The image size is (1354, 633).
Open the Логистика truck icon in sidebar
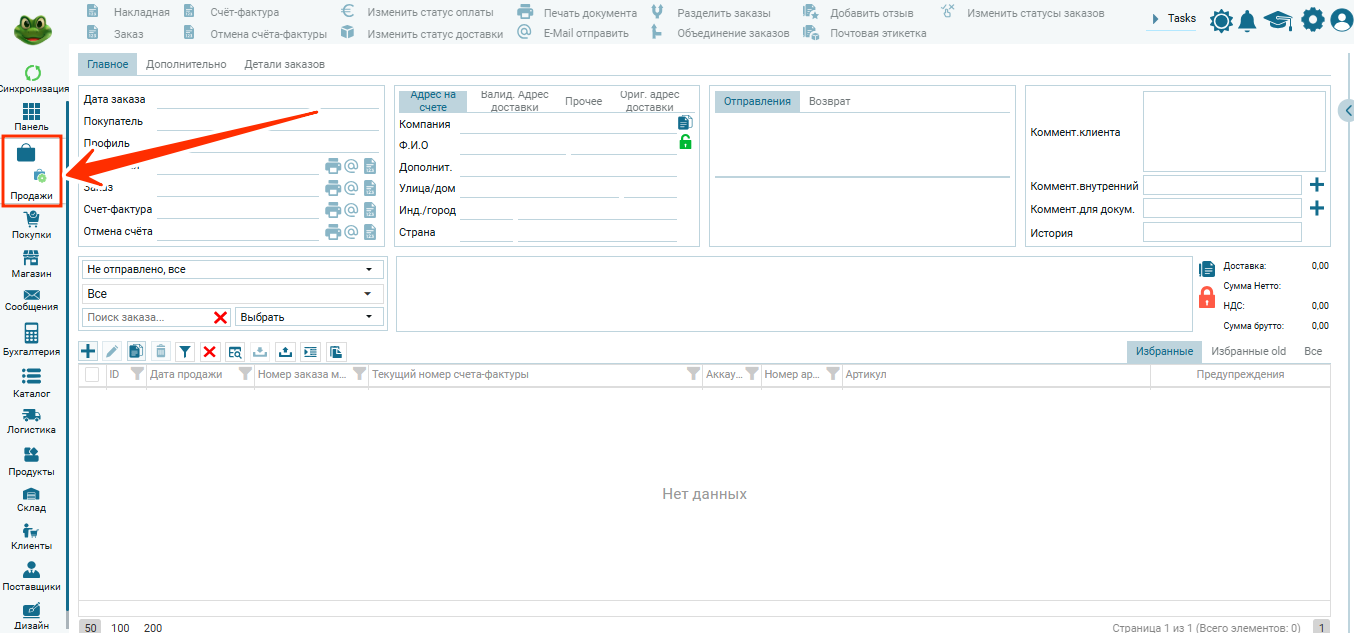(31, 415)
